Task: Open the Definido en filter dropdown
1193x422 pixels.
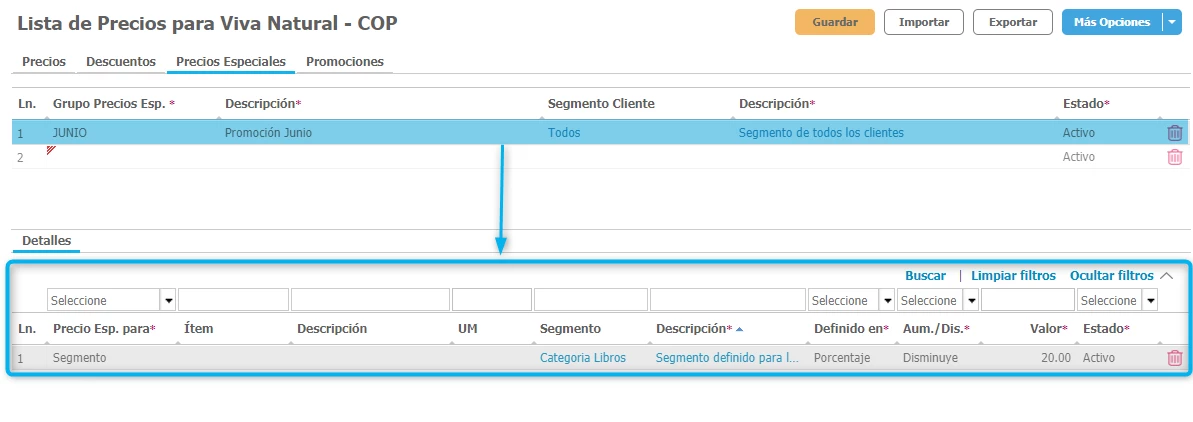Action: click(x=886, y=300)
